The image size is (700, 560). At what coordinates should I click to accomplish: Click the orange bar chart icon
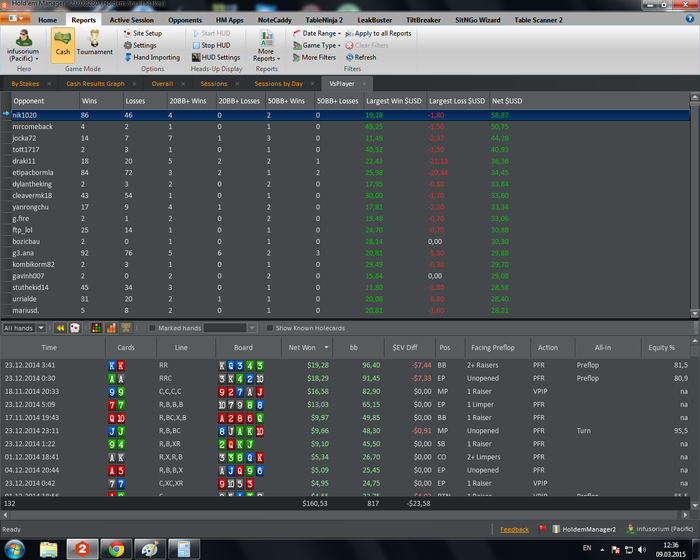point(111,328)
